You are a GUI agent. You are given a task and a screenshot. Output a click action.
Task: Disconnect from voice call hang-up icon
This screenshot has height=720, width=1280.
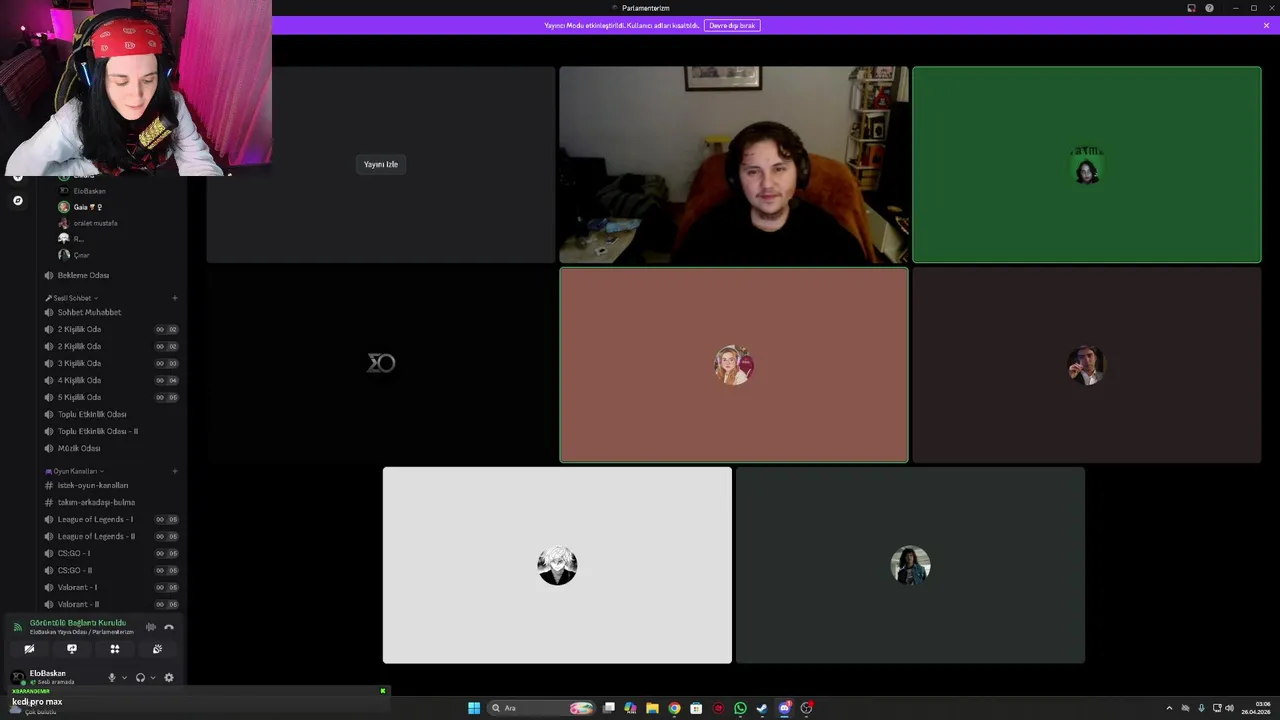(169, 627)
